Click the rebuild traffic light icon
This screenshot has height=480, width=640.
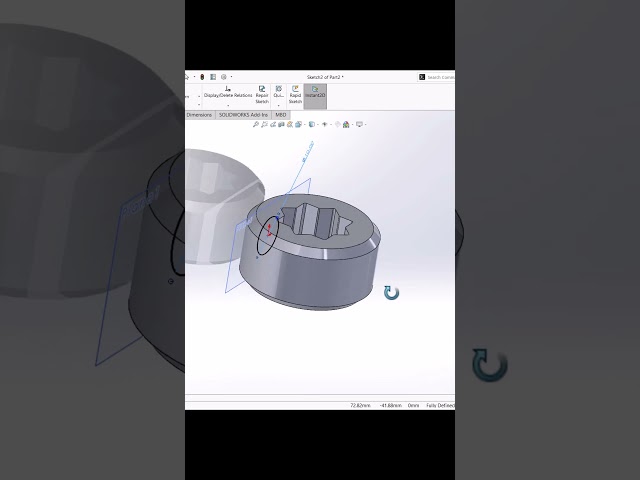pos(202,77)
